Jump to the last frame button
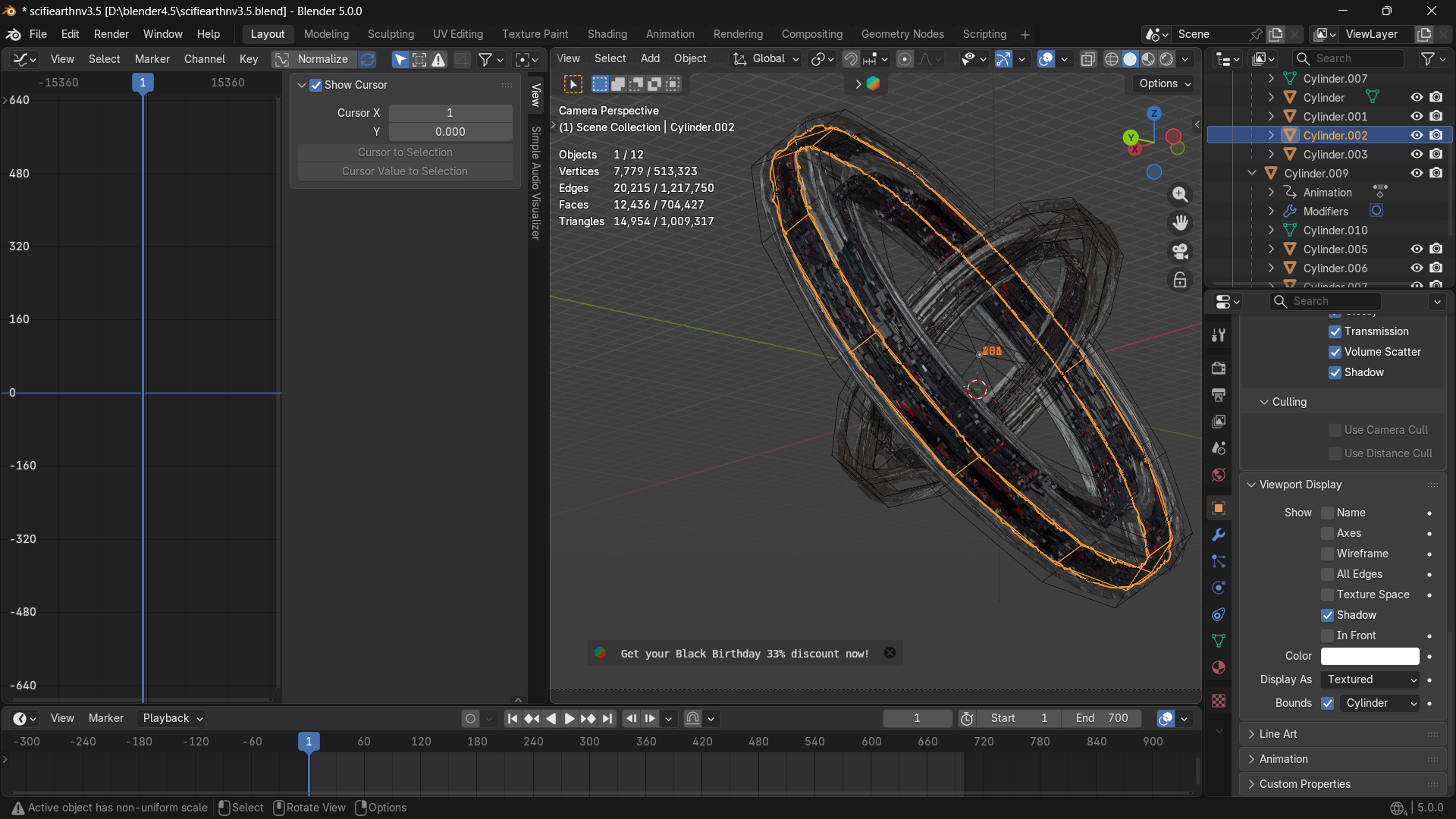This screenshot has width=1456, height=819. [607, 719]
